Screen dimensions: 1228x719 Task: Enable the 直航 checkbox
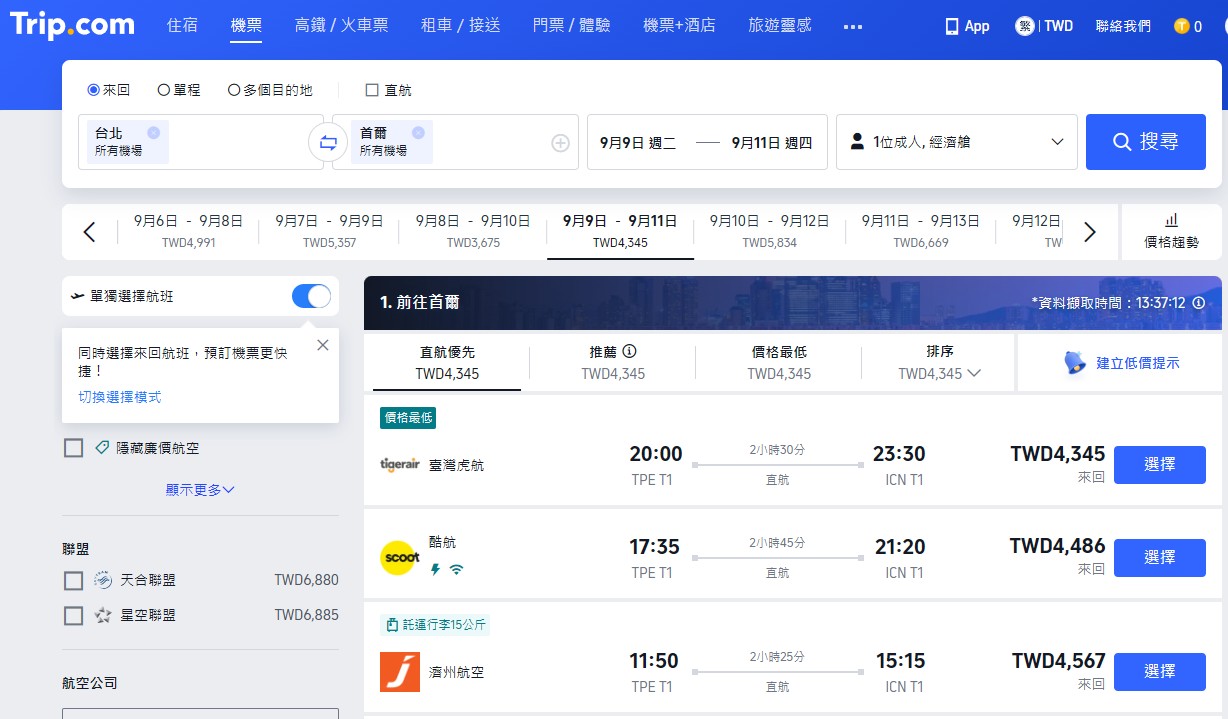pyautogui.click(x=371, y=89)
